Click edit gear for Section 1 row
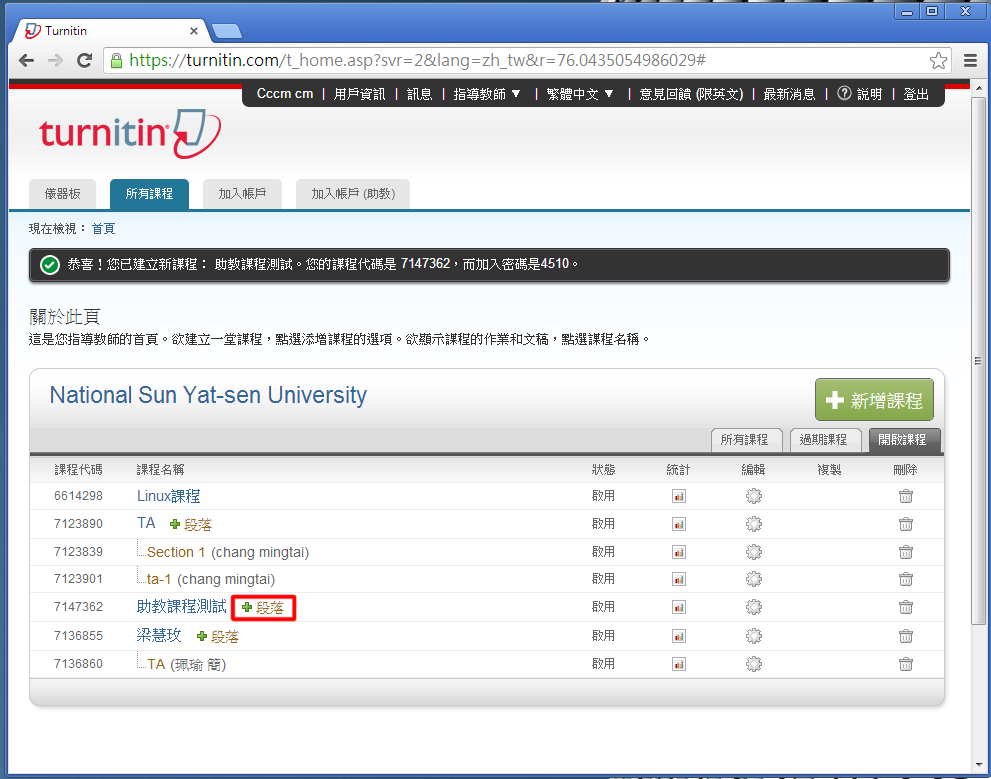991x779 pixels. coord(754,552)
